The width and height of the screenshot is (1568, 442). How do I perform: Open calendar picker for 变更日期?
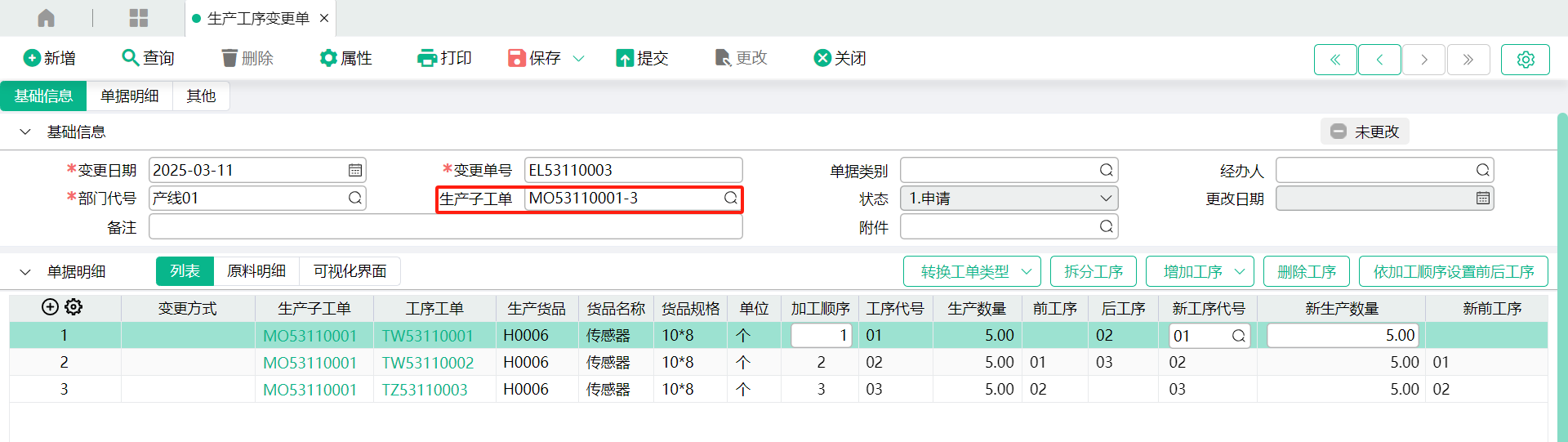coord(355,170)
